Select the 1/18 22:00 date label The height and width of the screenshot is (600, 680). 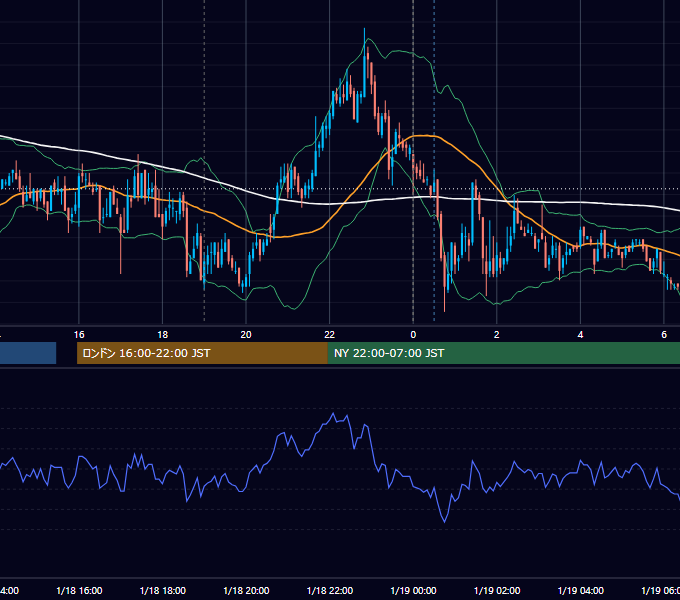coord(330,590)
